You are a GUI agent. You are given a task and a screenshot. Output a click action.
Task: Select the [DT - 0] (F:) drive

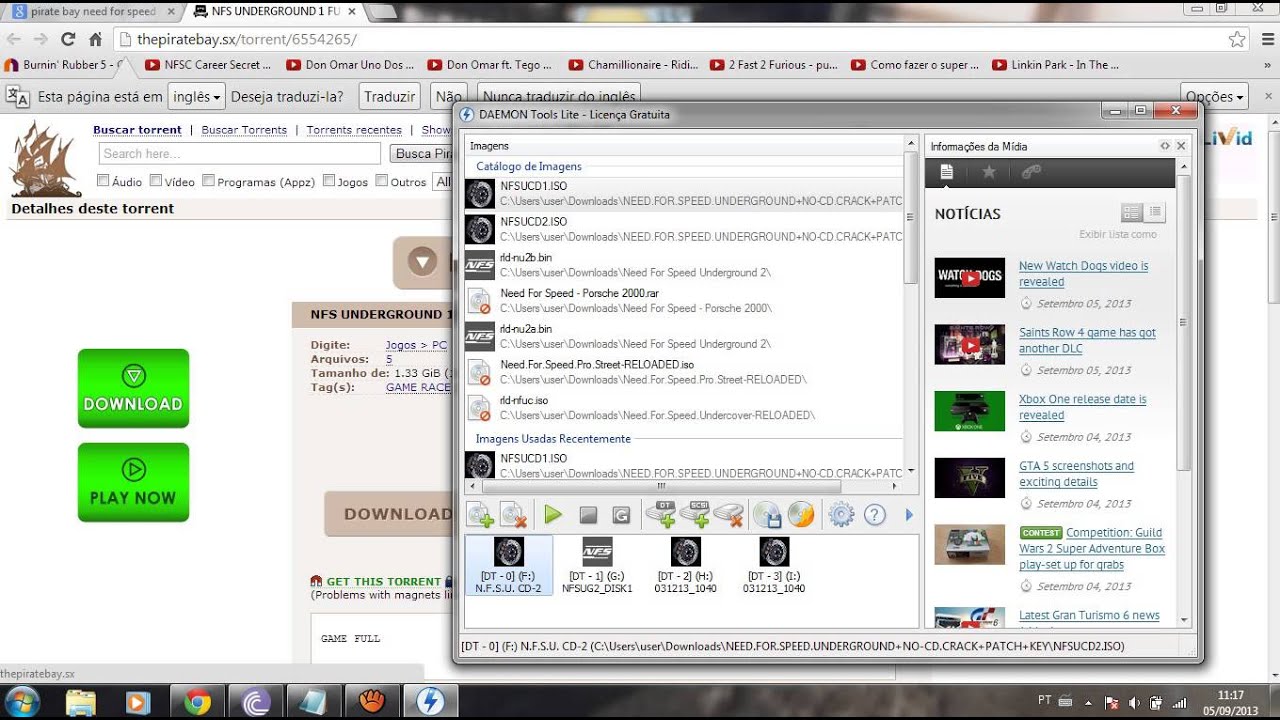[509, 565]
